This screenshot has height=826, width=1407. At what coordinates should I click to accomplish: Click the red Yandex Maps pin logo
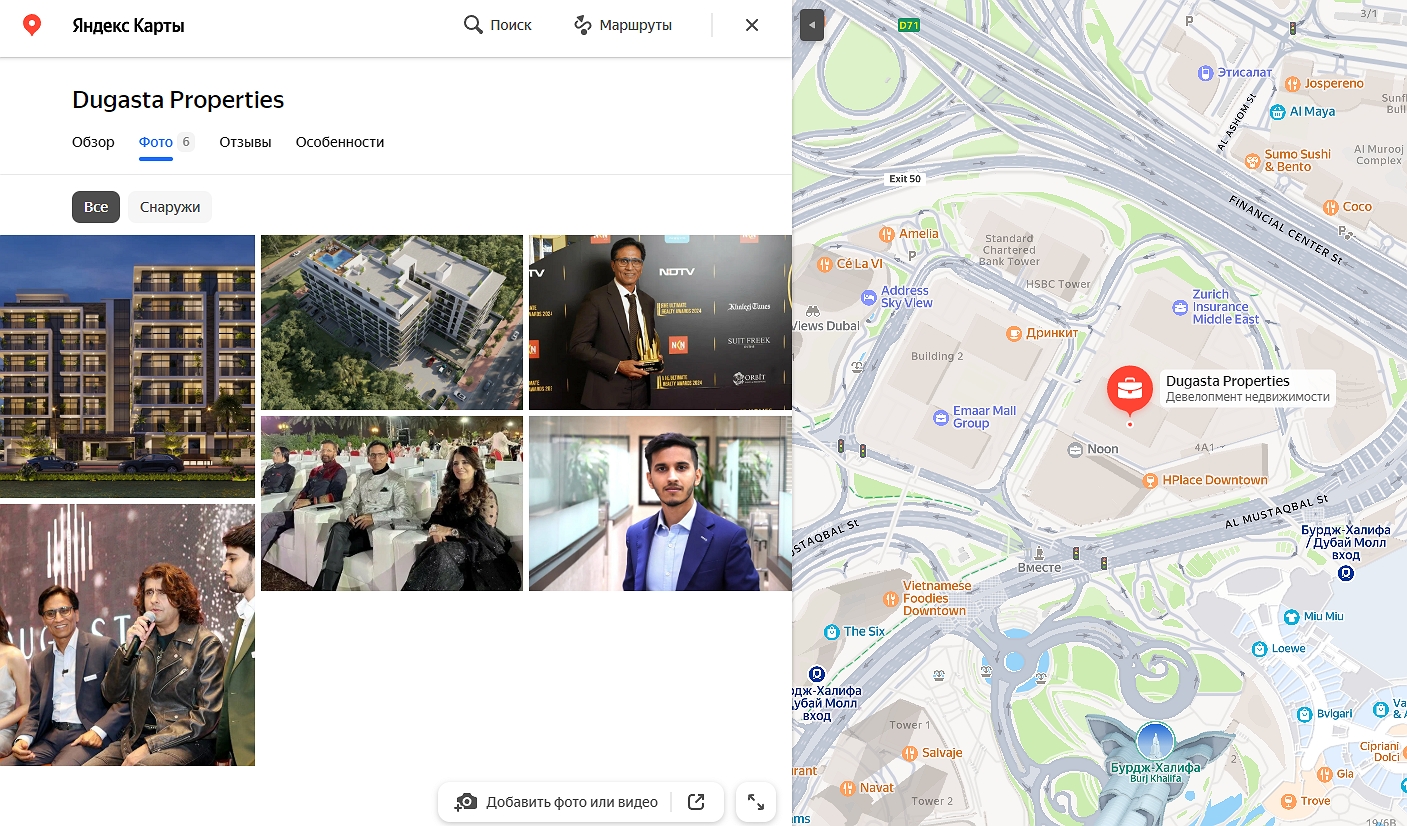click(31, 24)
